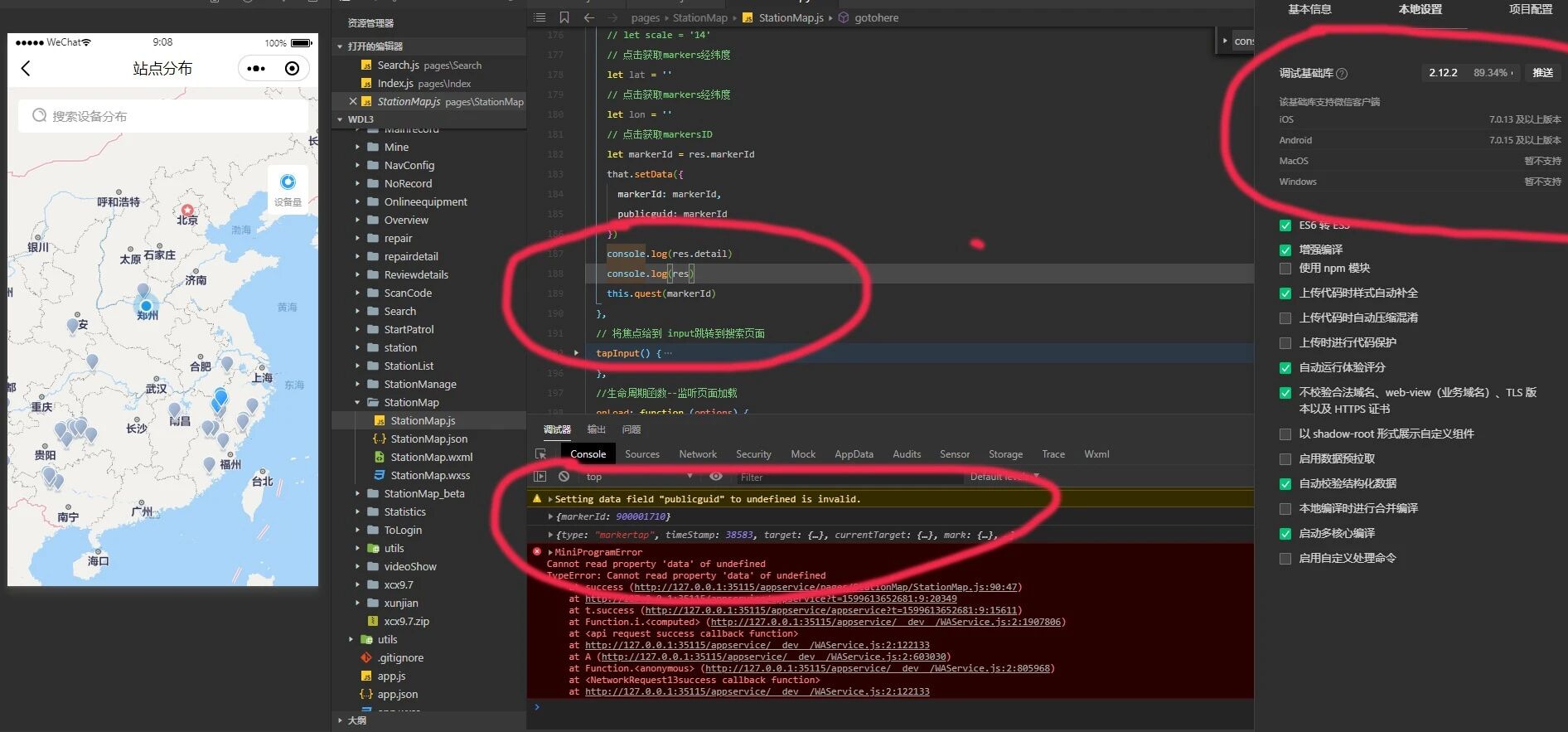Open the console context 'top' dropdown
The height and width of the screenshot is (732, 1568).
point(638,477)
